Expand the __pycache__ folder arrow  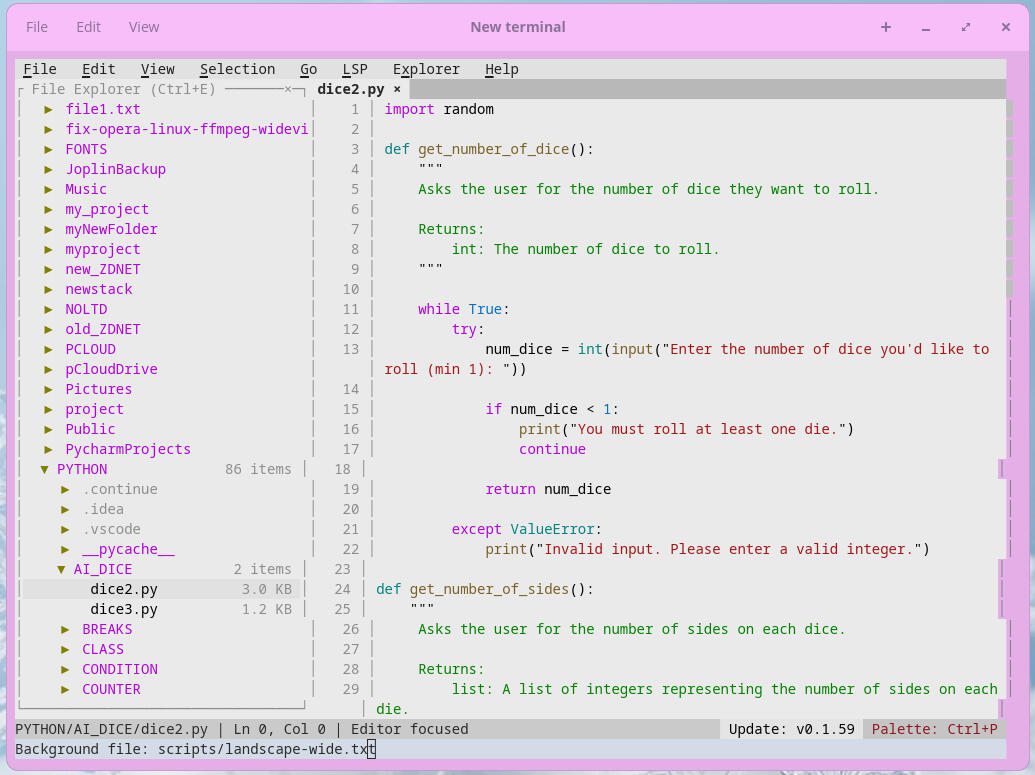[65, 549]
